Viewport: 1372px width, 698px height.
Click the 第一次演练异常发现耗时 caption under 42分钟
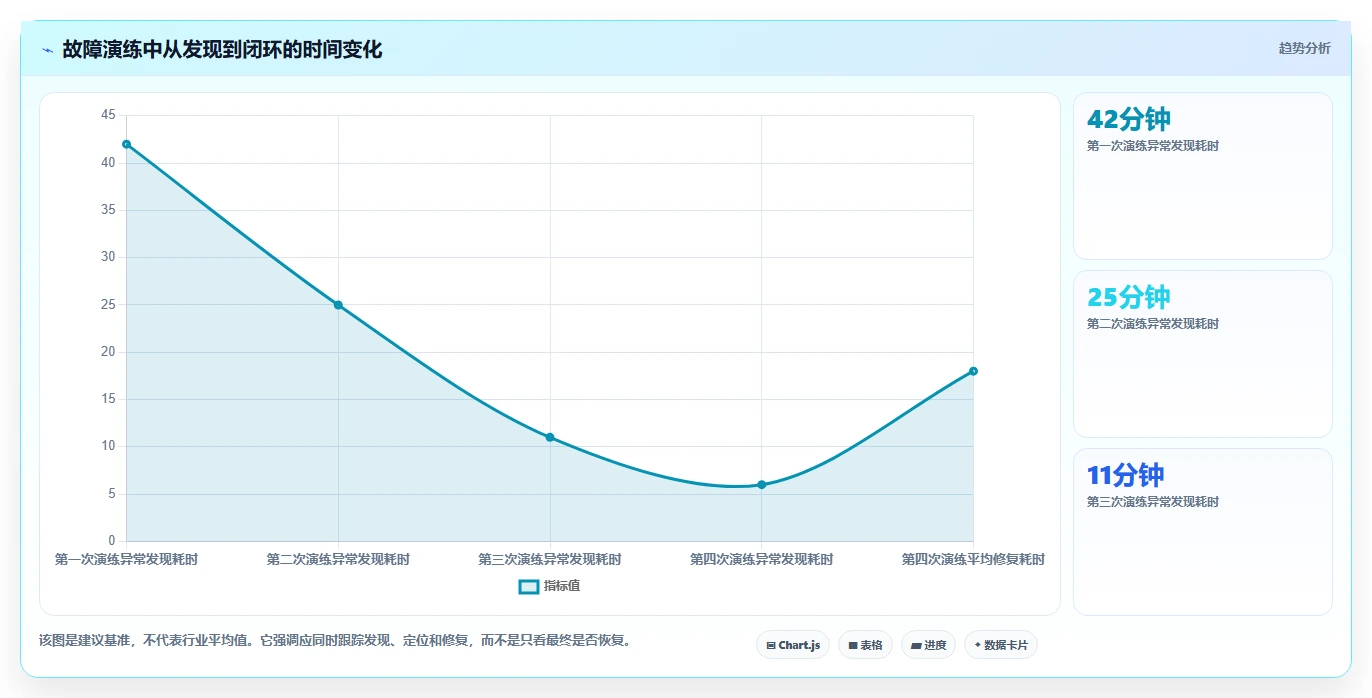click(1153, 146)
